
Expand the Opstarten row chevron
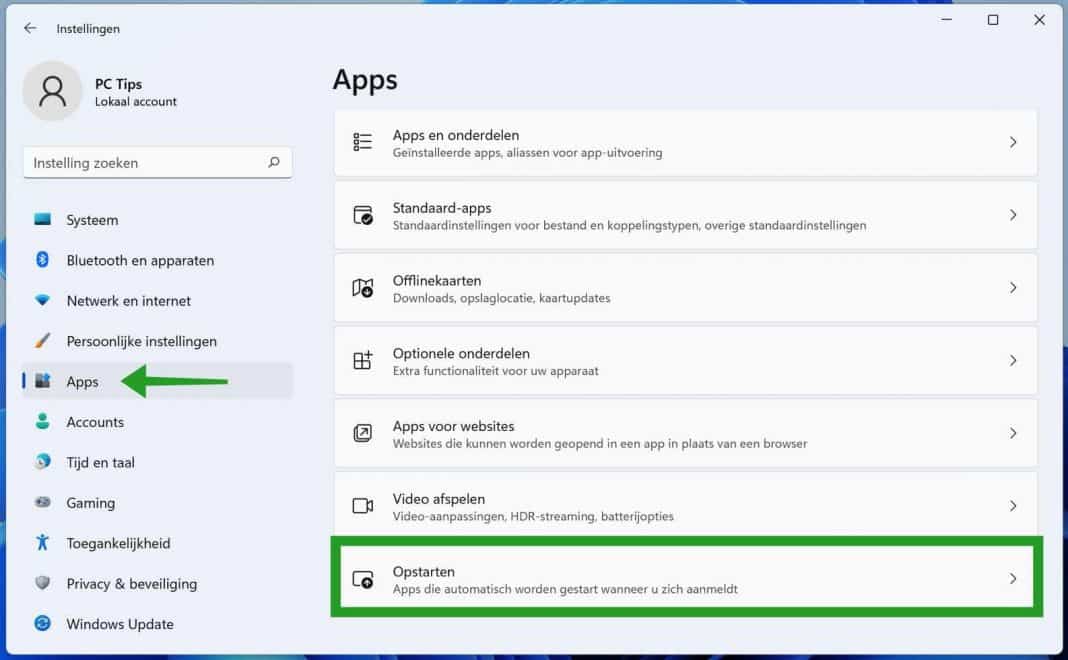1013,579
